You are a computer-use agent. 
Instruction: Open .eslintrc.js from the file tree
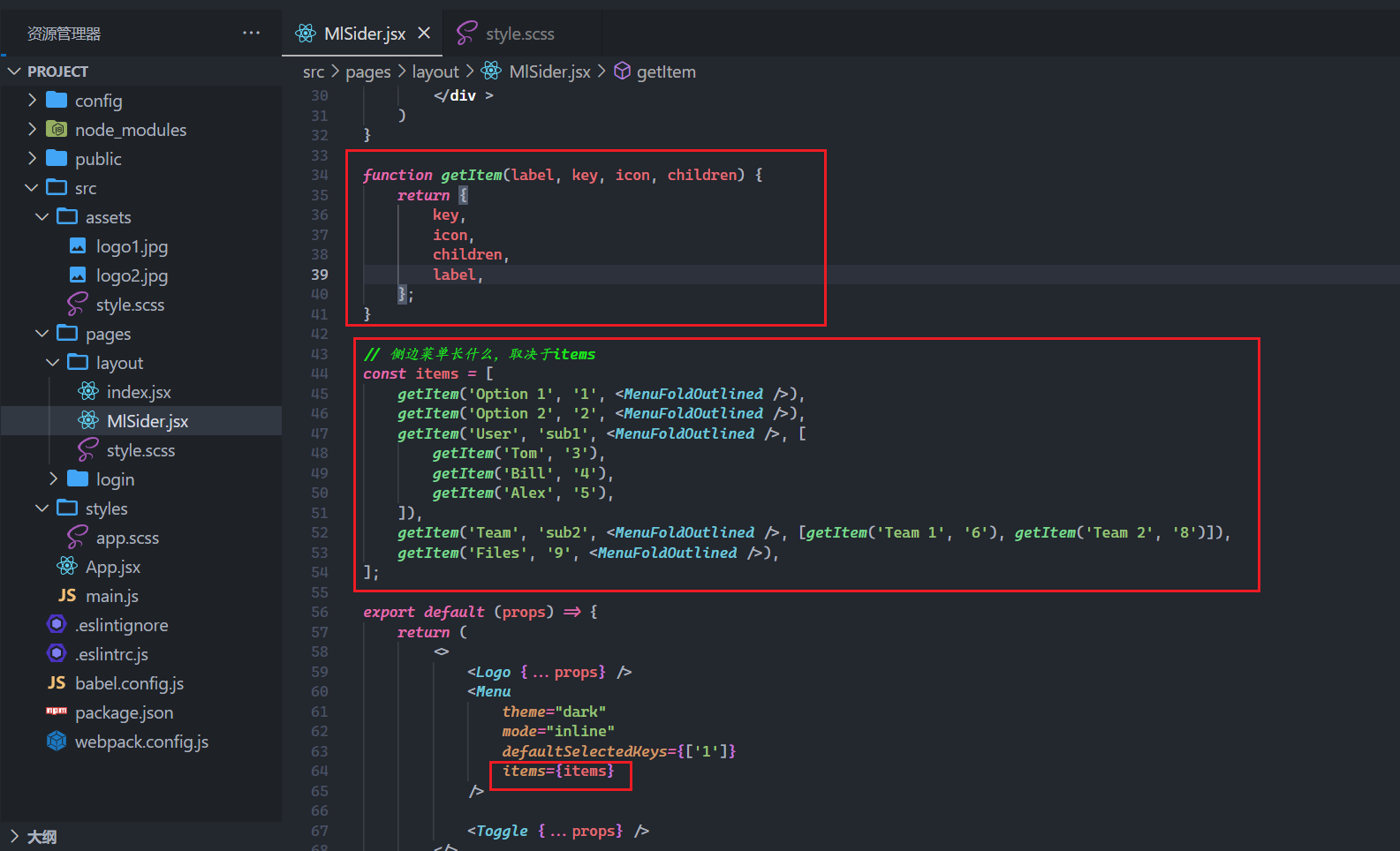pos(111,654)
